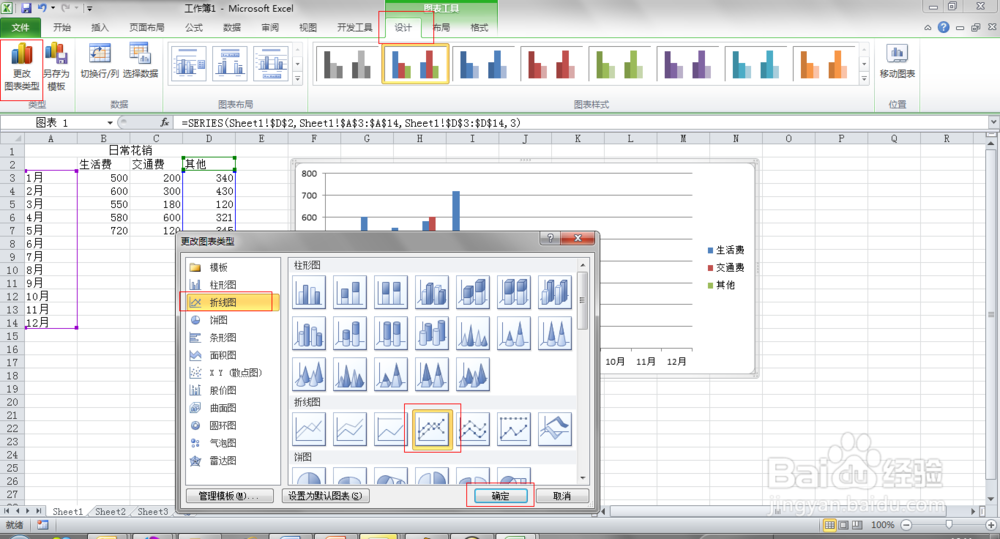Switch to the Insert (插入) tab
The width and height of the screenshot is (1000, 539).
tap(99, 27)
